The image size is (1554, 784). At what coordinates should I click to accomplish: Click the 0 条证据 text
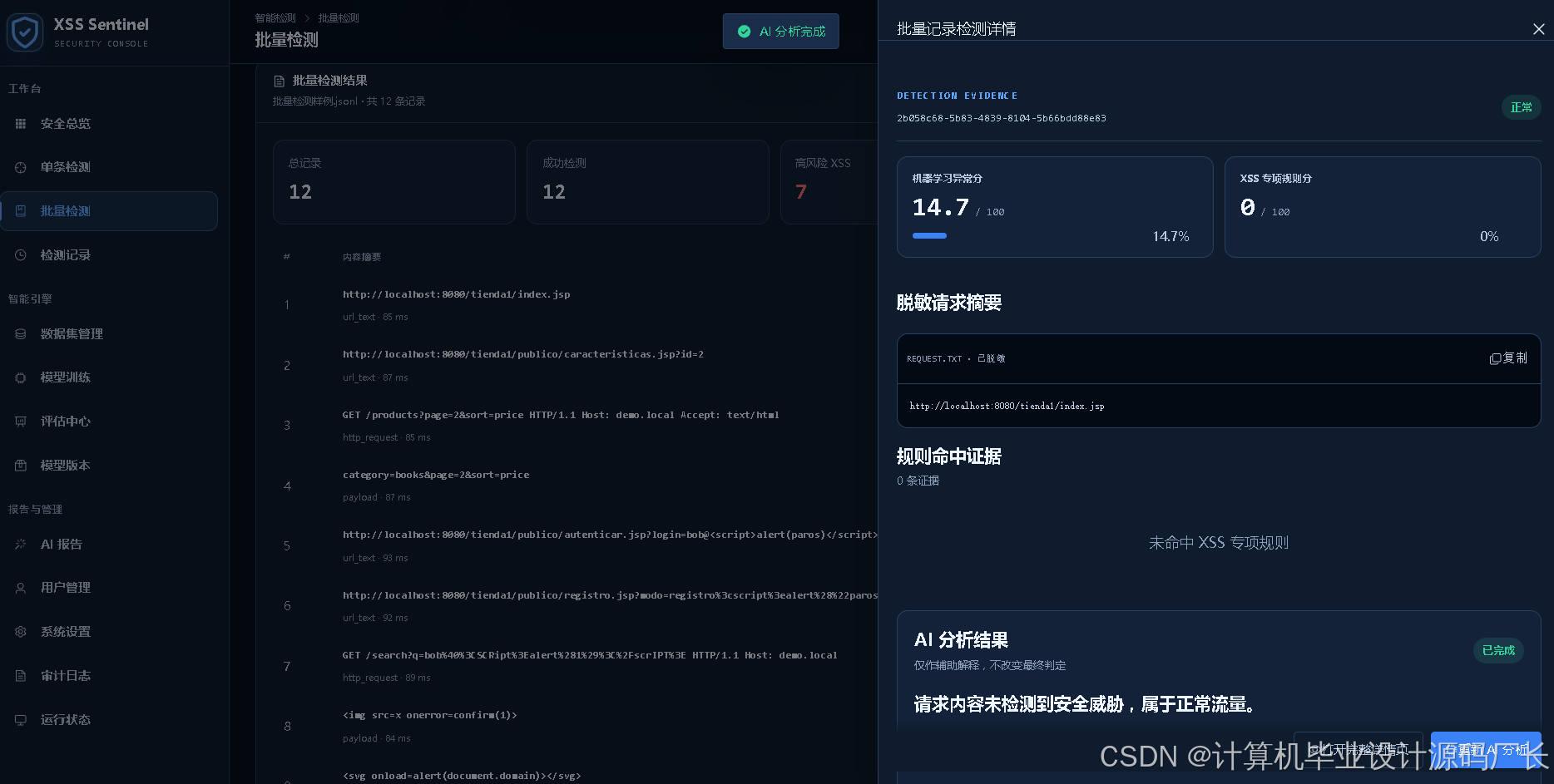(x=918, y=481)
